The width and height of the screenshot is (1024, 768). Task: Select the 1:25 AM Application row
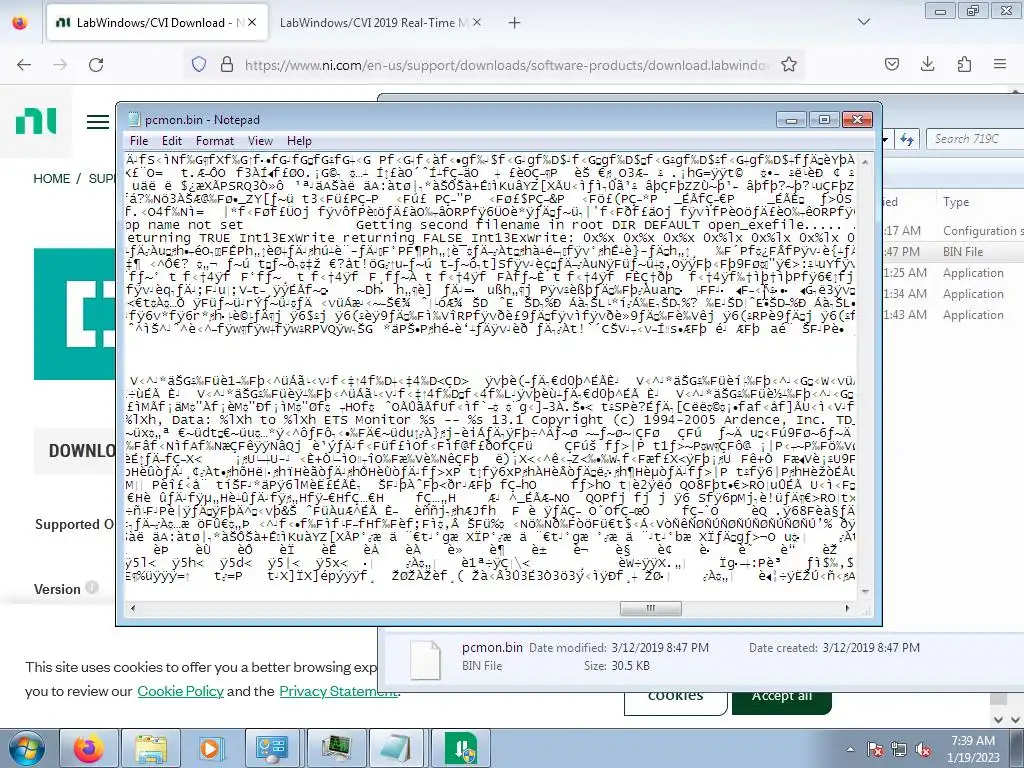[953, 273]
